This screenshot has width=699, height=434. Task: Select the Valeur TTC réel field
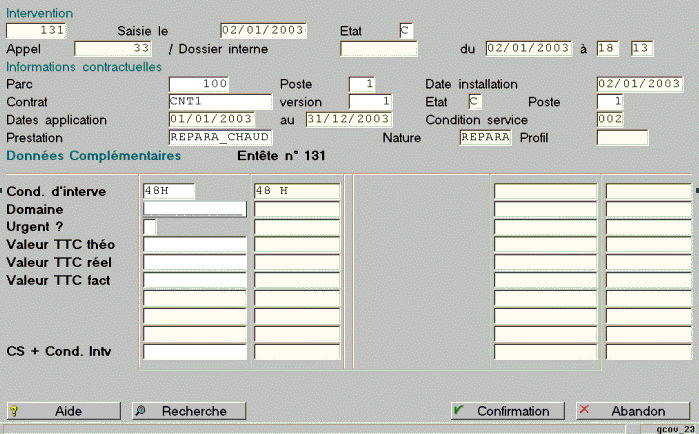pyautogui.click(x=195, y=262)
